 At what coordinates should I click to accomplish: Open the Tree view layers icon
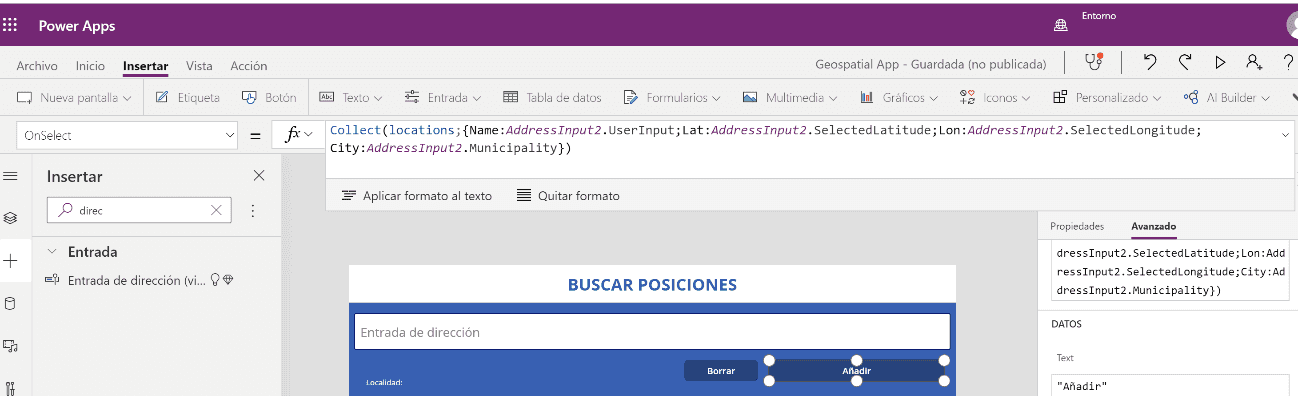pyautogui.click(x=11, y=217)
